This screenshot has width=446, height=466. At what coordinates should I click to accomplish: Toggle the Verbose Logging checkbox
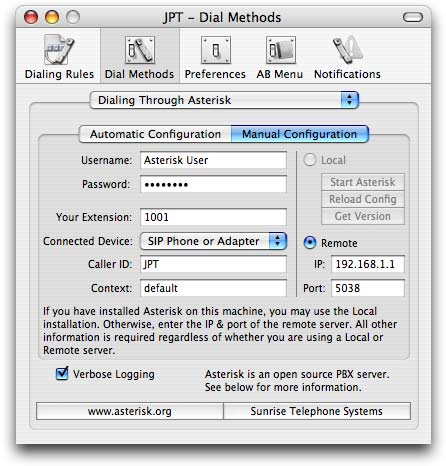(x=62, y=374)
